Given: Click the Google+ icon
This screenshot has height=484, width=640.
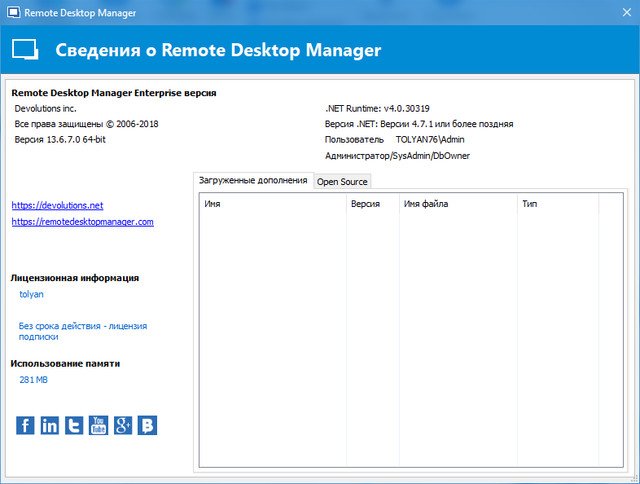Looking at the screenshot, I should (123, 425).
